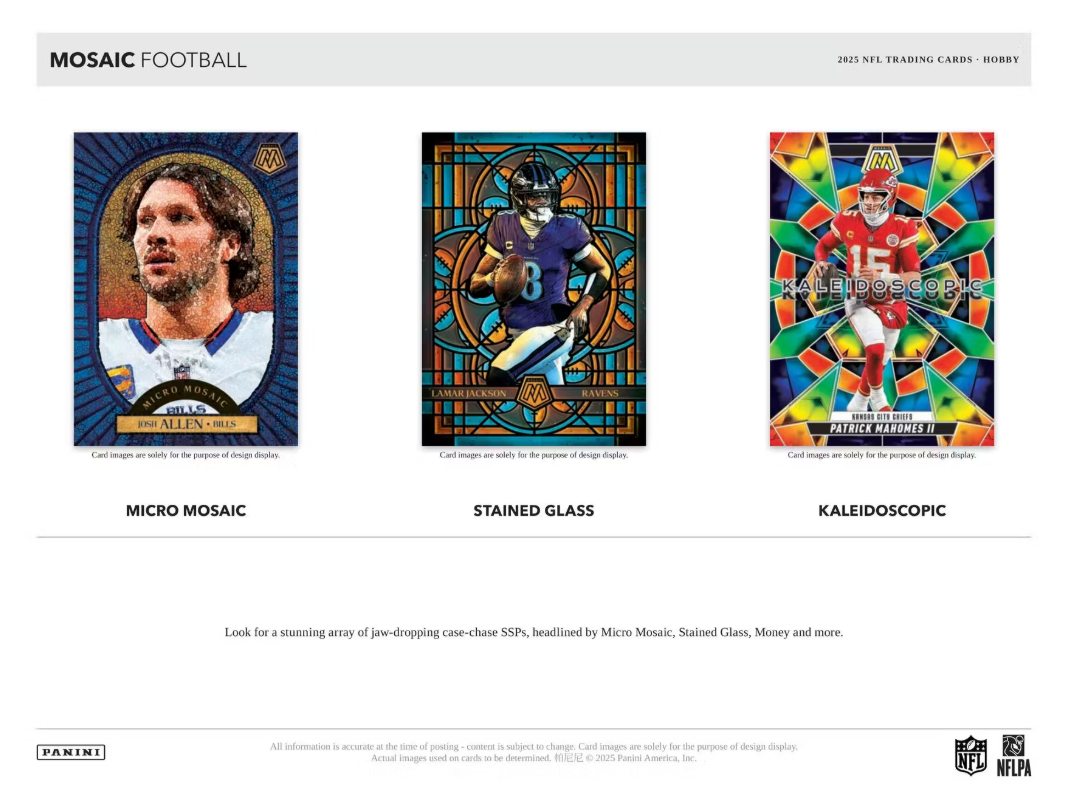This screenshot has width=1067, height=812.
Task: Click the MICRO MOSAIC label
Action: (186, 510)
